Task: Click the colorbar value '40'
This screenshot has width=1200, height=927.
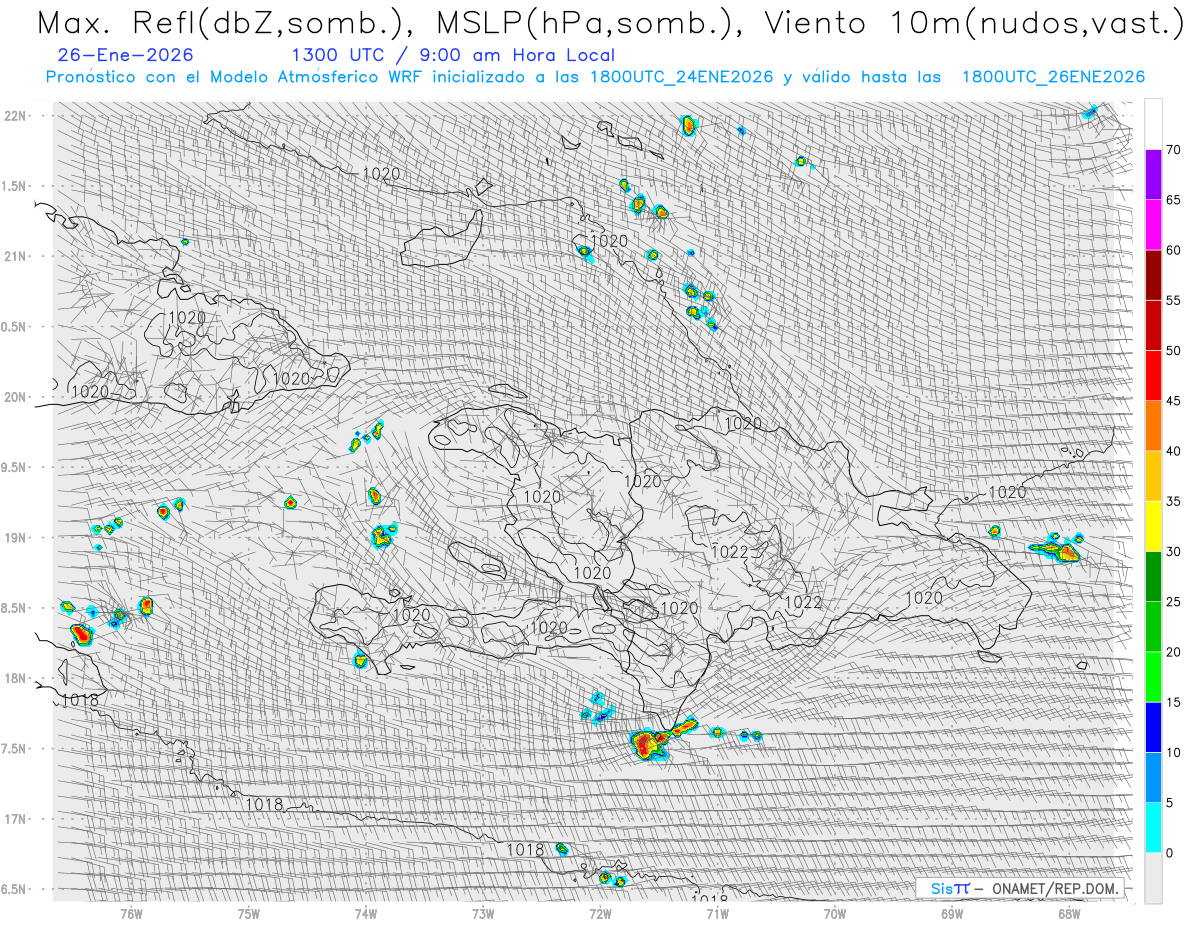Action: (x=1174, y=451)
